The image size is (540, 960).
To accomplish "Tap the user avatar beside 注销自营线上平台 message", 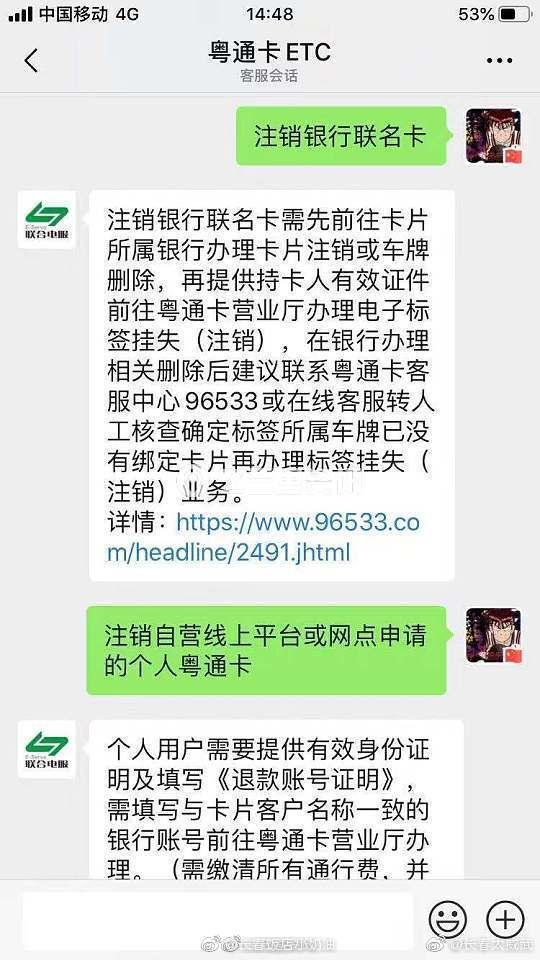I will point(494,636).
